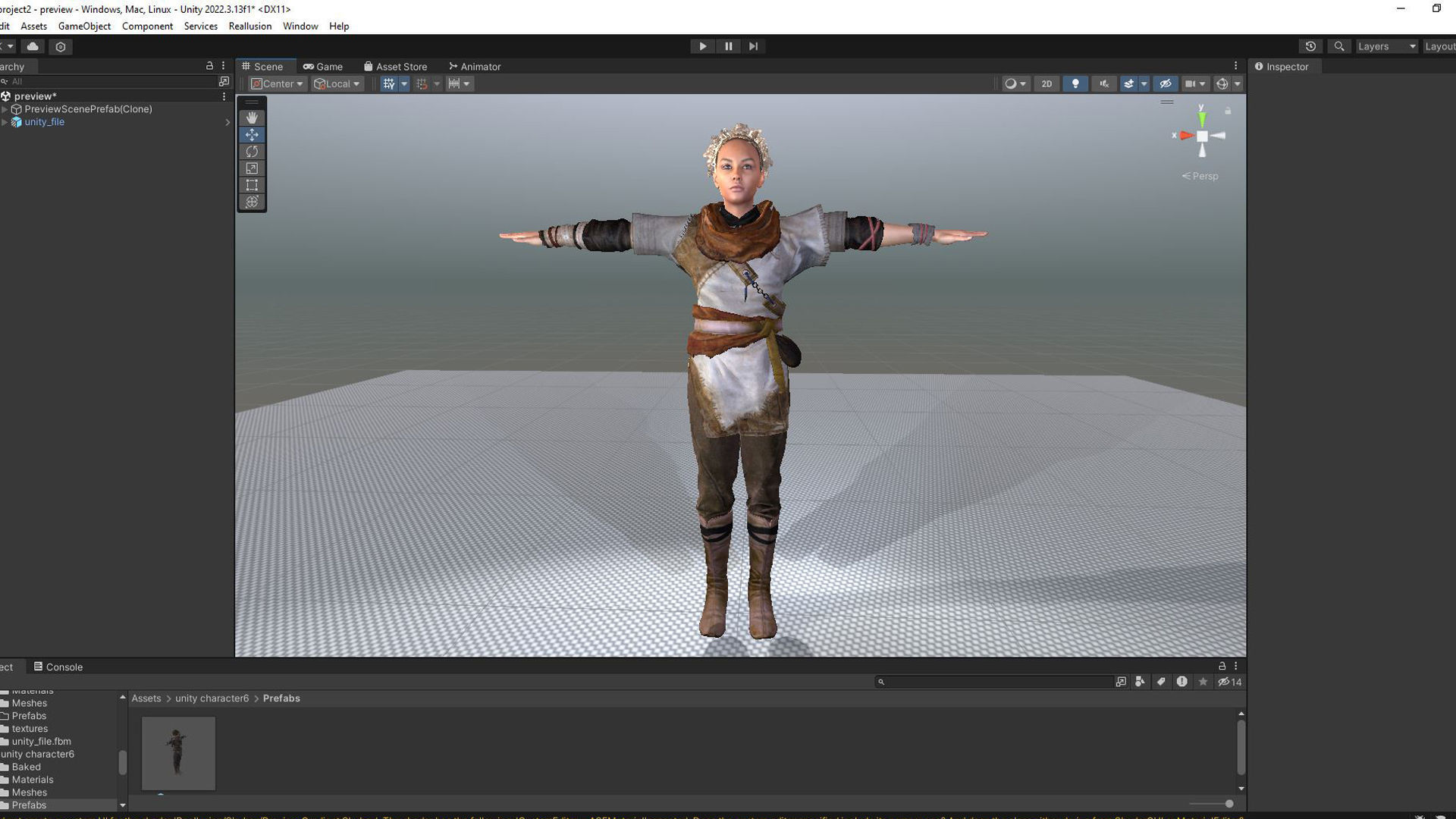Open scene effects dropdown arrow
This screenshot has height=819, width=1456.
(1144, 84)
